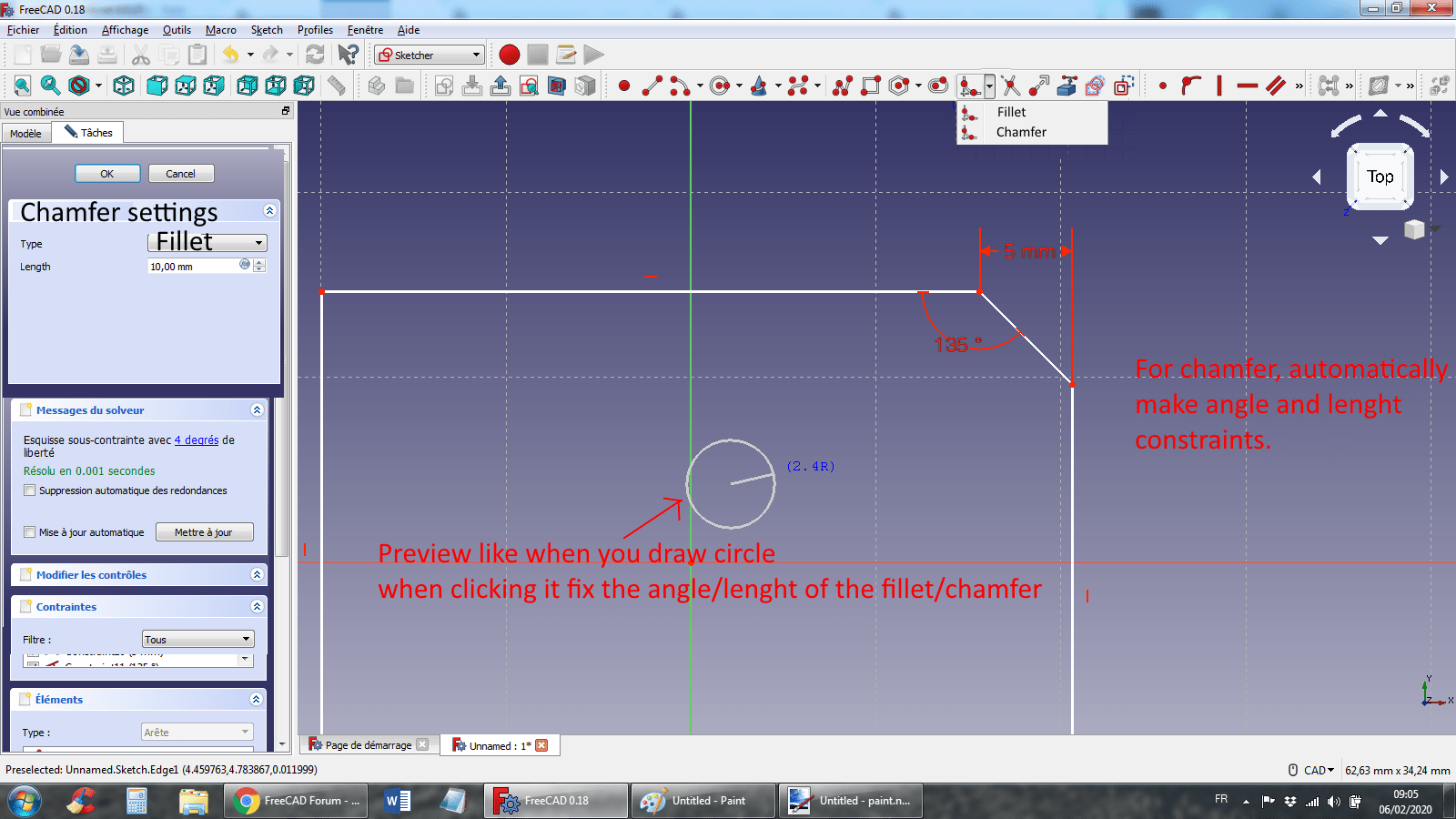This screenshot has height=819, width=1456.
Task: Toggle construction geometry mode
Action: click(1122, 85)
